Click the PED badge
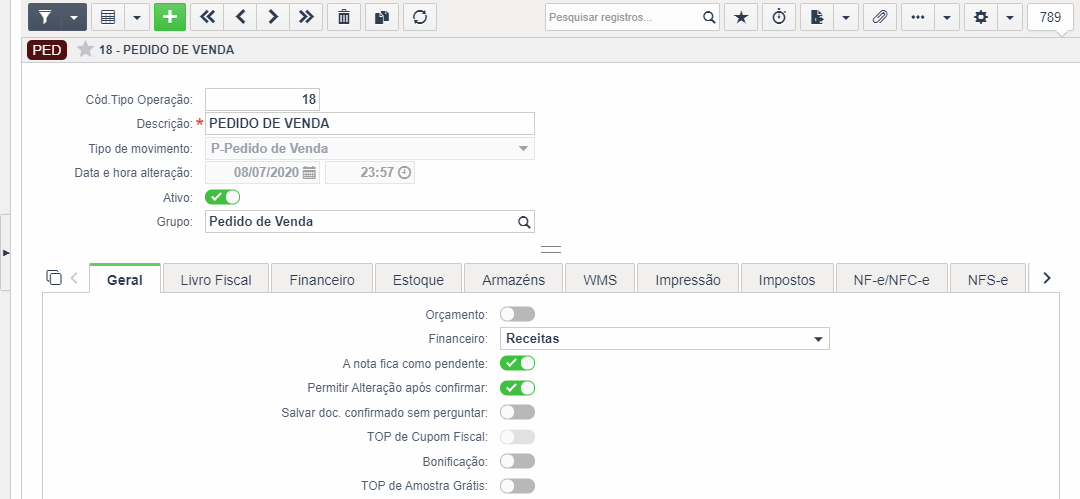The width and height of the screenshot is (1080, 499). coord(47,50)
